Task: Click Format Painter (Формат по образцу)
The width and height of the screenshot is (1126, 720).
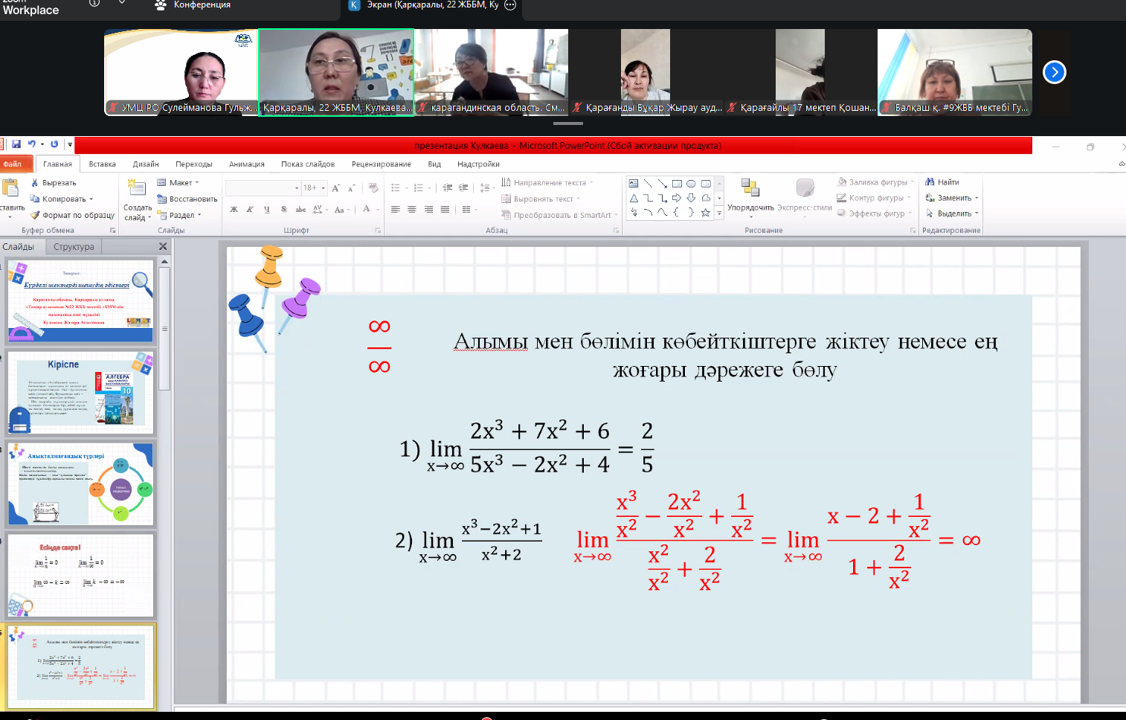Action: coord(72,215)
